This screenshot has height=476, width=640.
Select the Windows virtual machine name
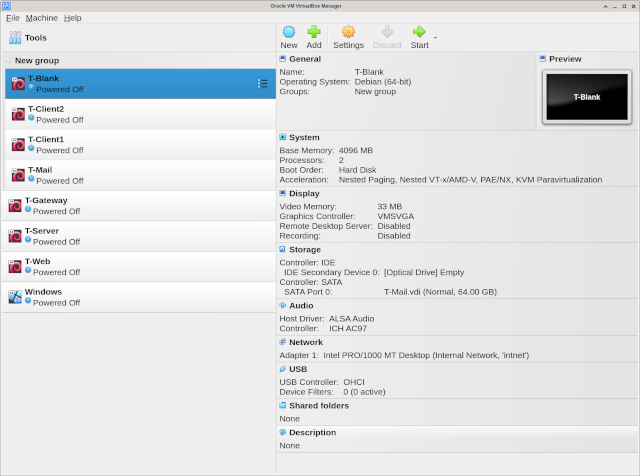pos(43,292)
